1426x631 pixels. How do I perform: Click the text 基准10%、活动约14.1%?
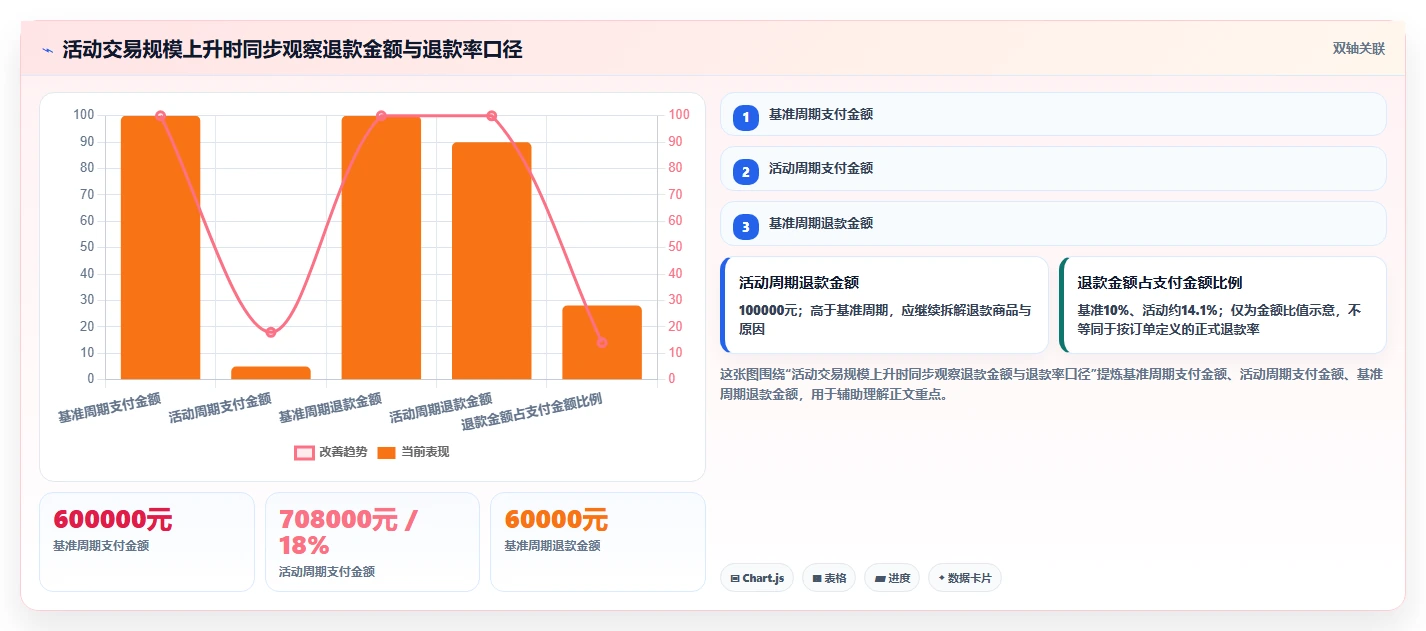(x=1148, y=310)
